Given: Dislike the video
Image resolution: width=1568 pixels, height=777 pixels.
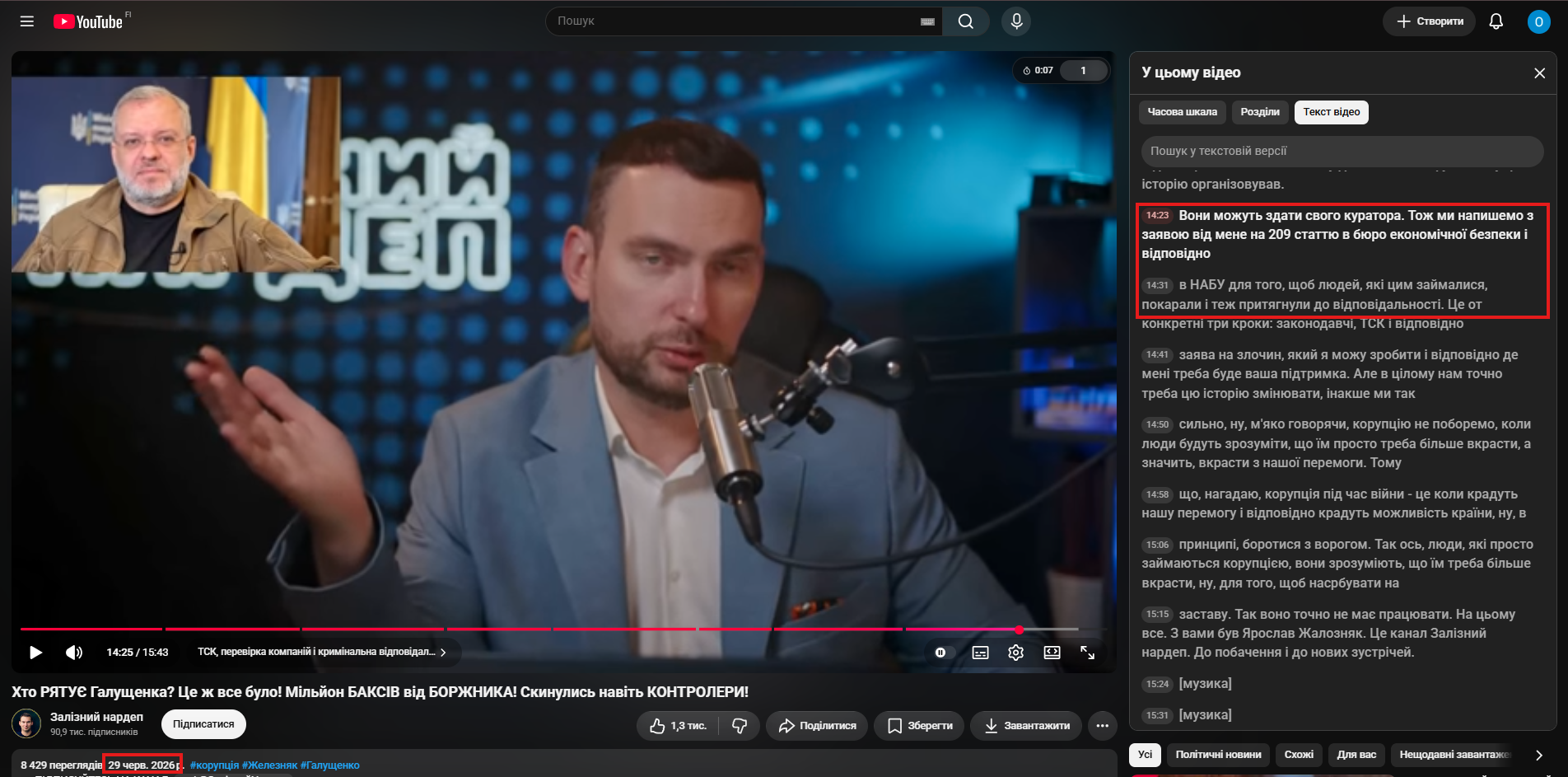Looking at the screenshot, I should coord(739,726).
